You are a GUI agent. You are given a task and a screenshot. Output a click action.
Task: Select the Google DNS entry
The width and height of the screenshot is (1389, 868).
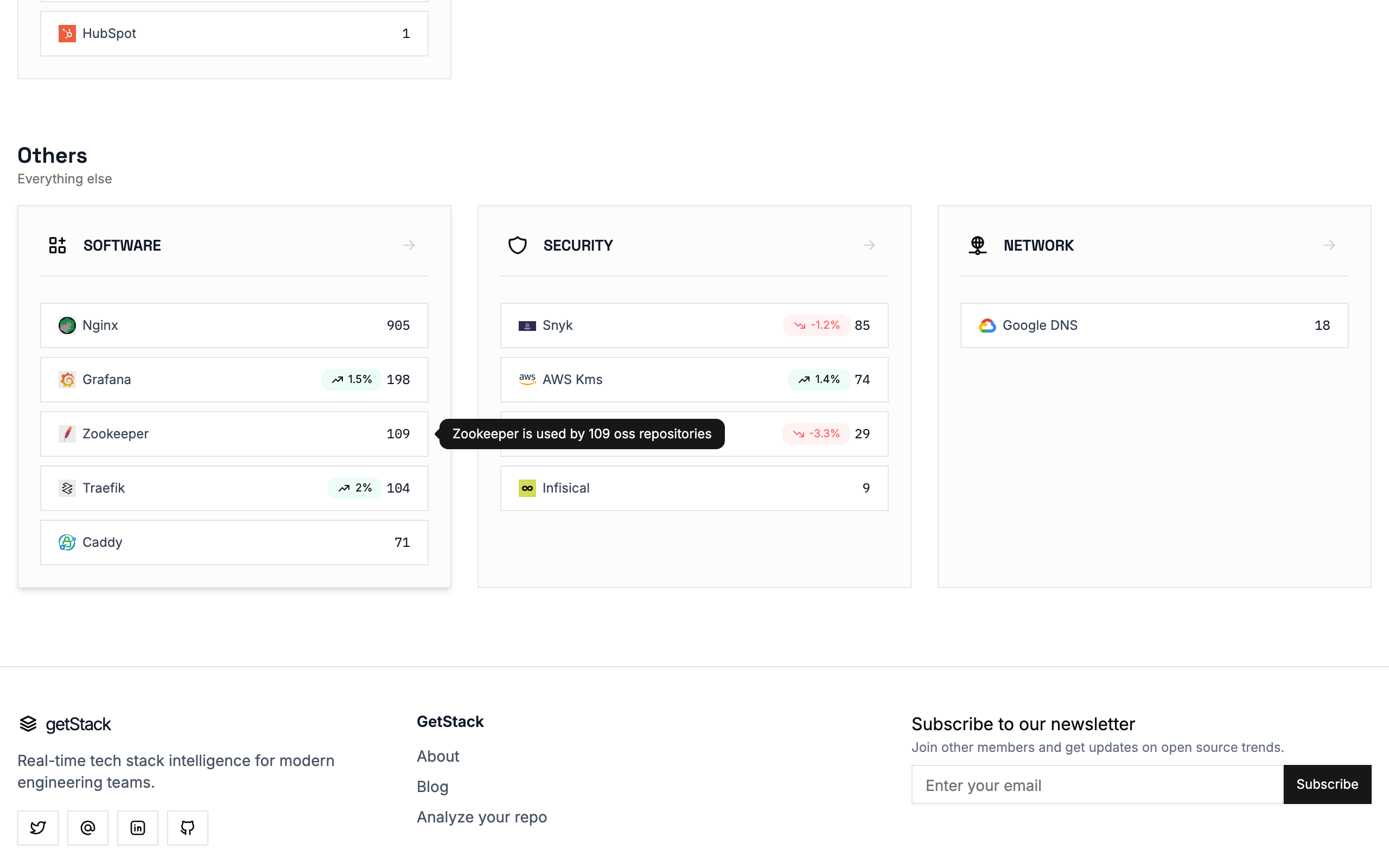coord(1154,325)
